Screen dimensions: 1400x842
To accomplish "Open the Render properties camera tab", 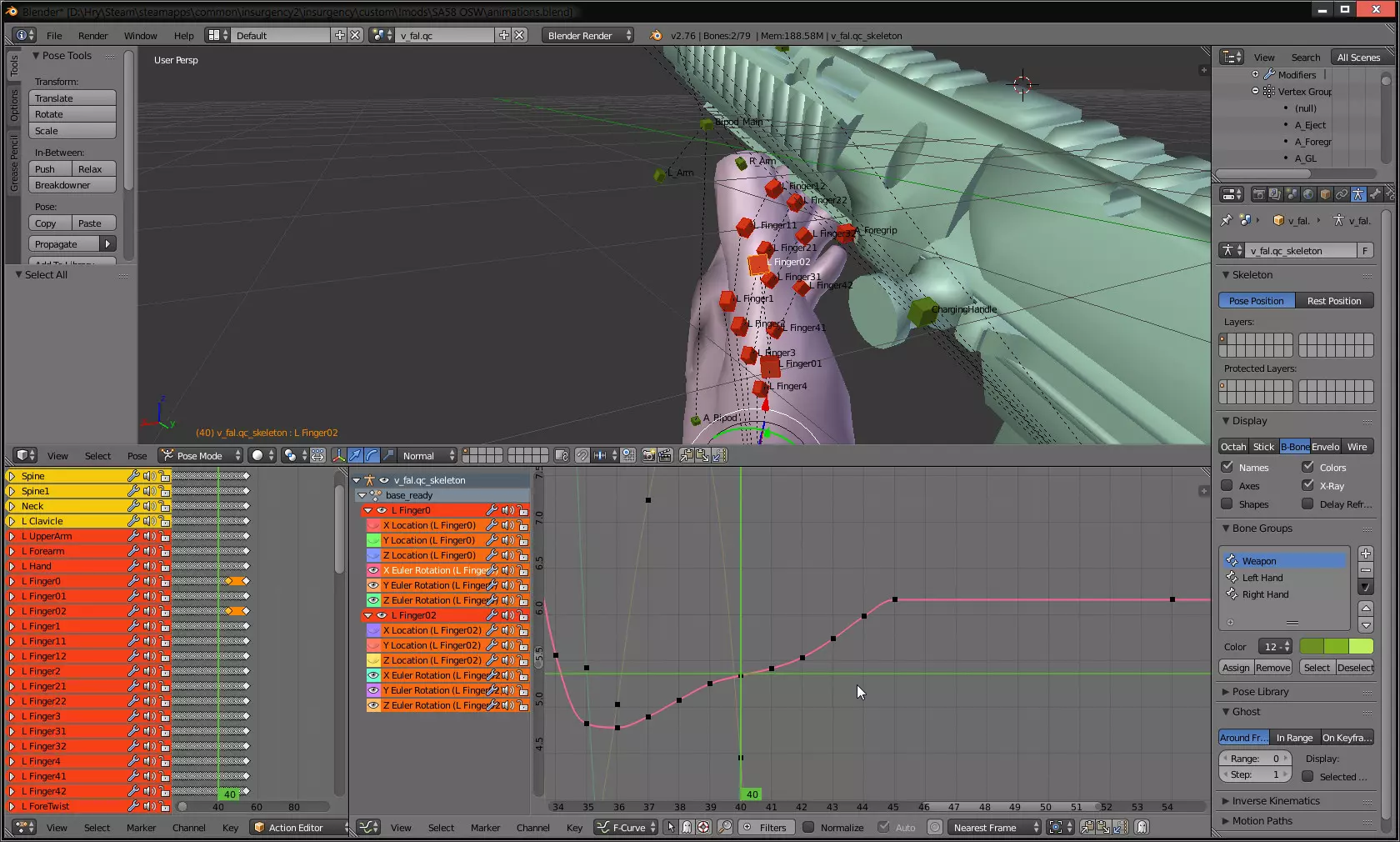I will click(x=1258, y=194).
